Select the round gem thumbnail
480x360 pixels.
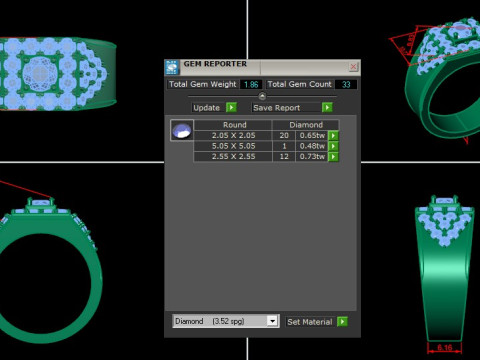click(x=182, y=130)
